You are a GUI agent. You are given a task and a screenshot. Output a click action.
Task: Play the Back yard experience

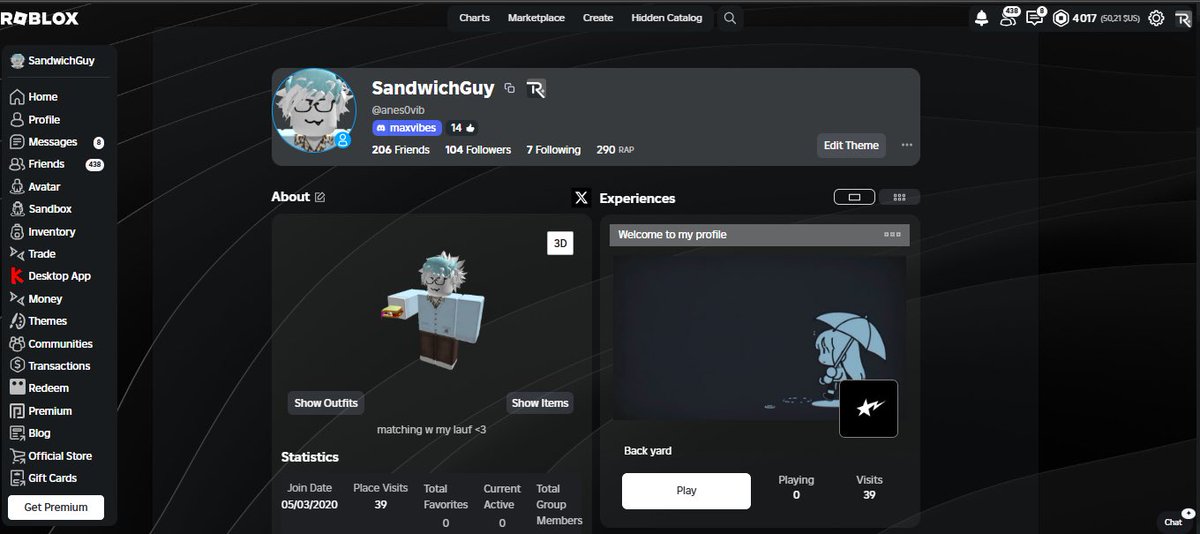[x=686, y=491]
